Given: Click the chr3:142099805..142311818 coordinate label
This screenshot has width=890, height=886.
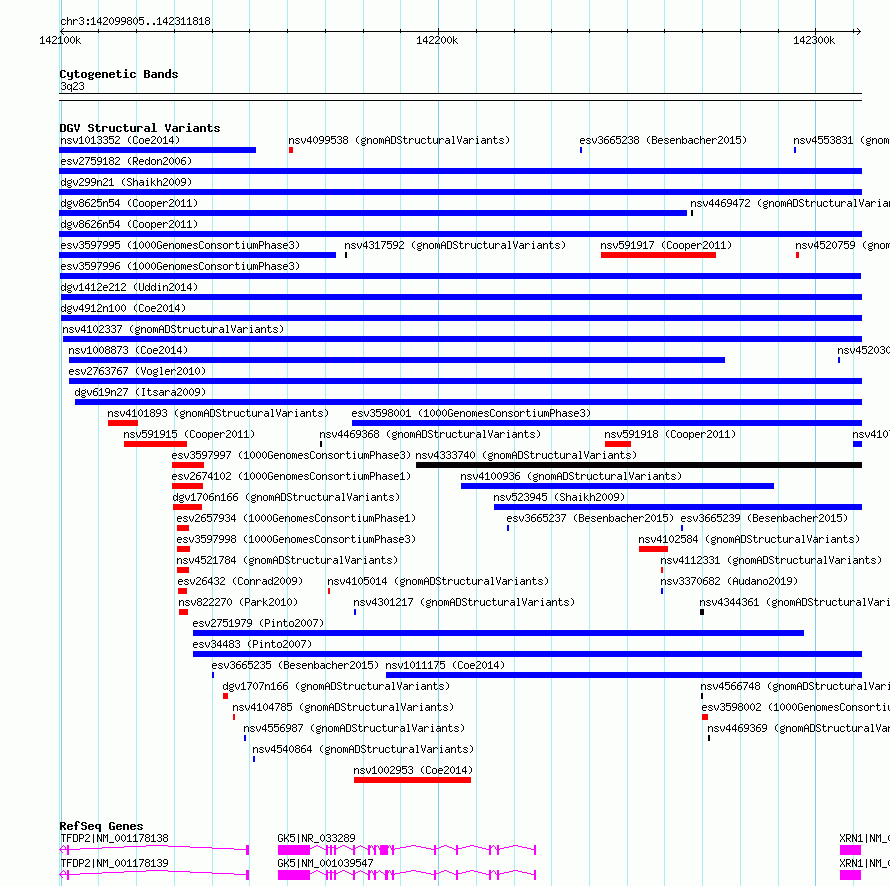Looking at the screenshot, I should (136, 22).
